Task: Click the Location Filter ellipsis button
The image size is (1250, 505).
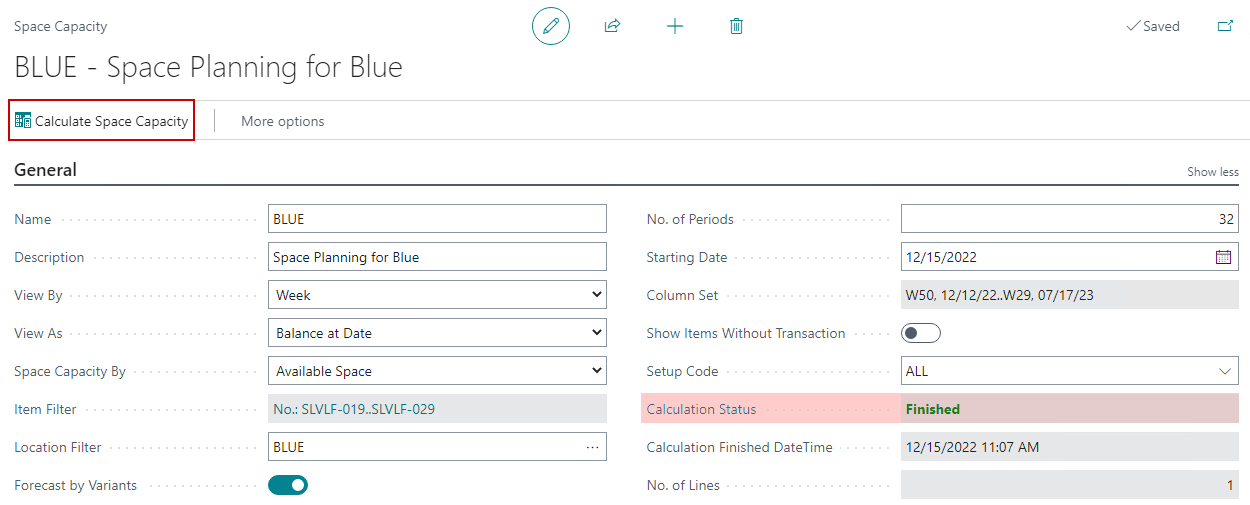Action: point(593,447)
